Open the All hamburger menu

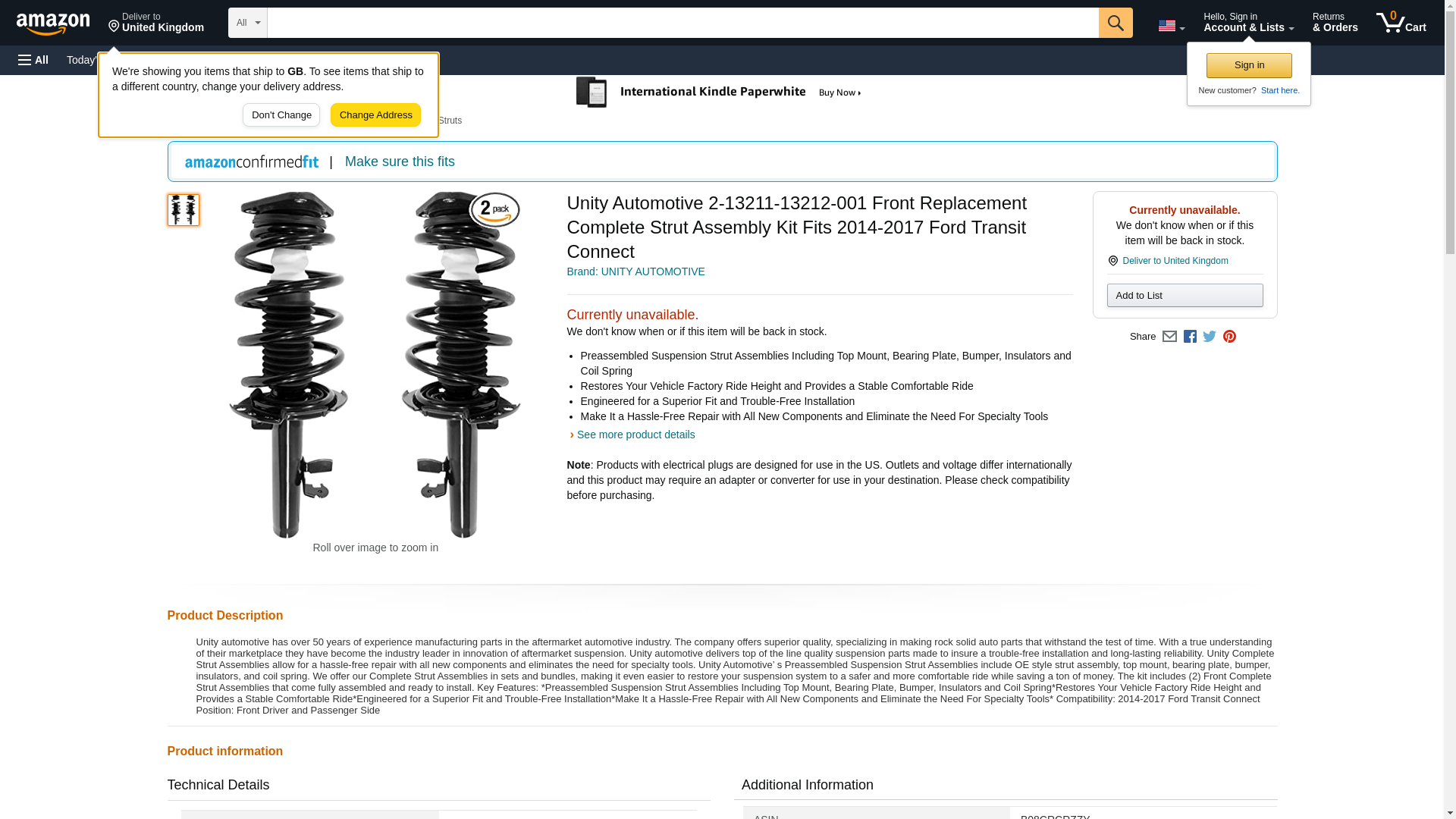tap(33, 60)
